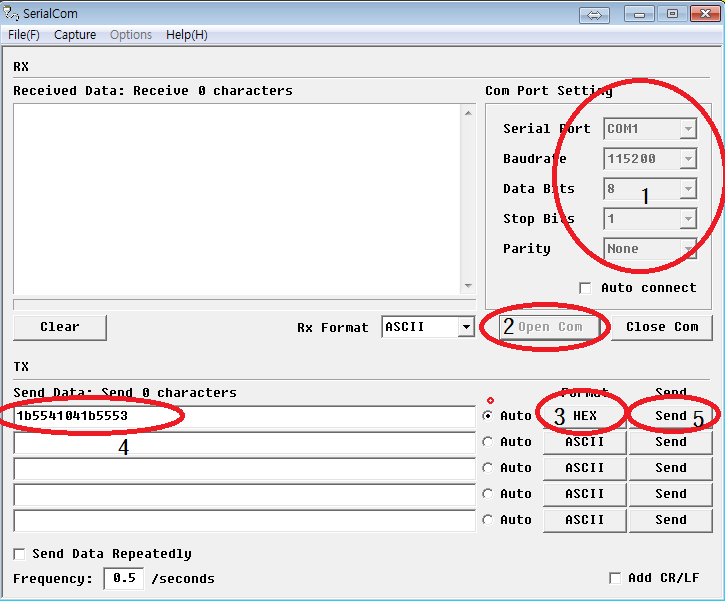
Task: Select the first row Auto radio button
Action: (x=488, y=415)
